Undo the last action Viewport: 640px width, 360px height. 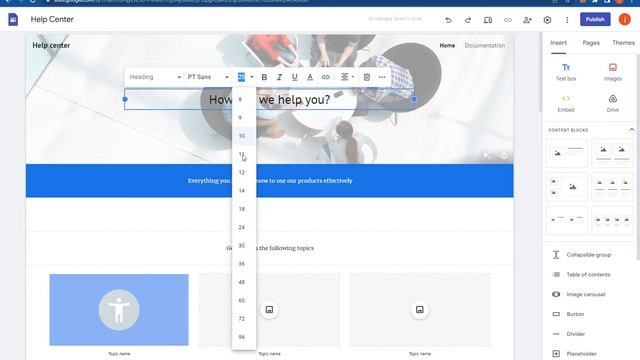point(448,20)
